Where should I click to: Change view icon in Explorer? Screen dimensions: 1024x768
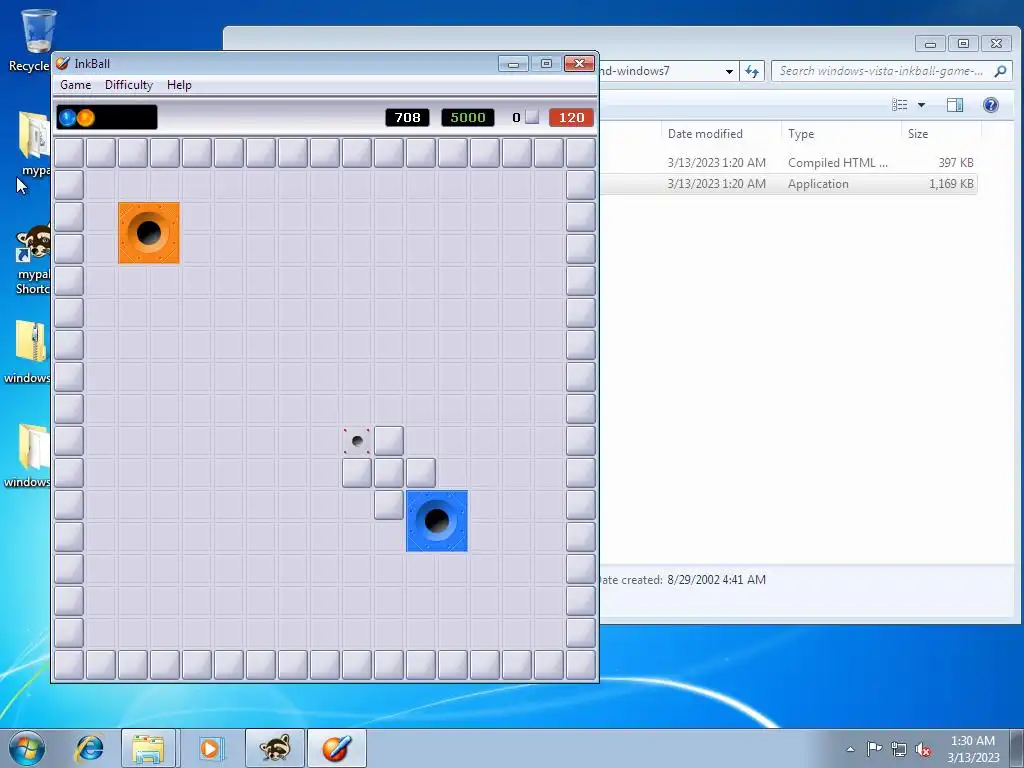coord(900,104)
